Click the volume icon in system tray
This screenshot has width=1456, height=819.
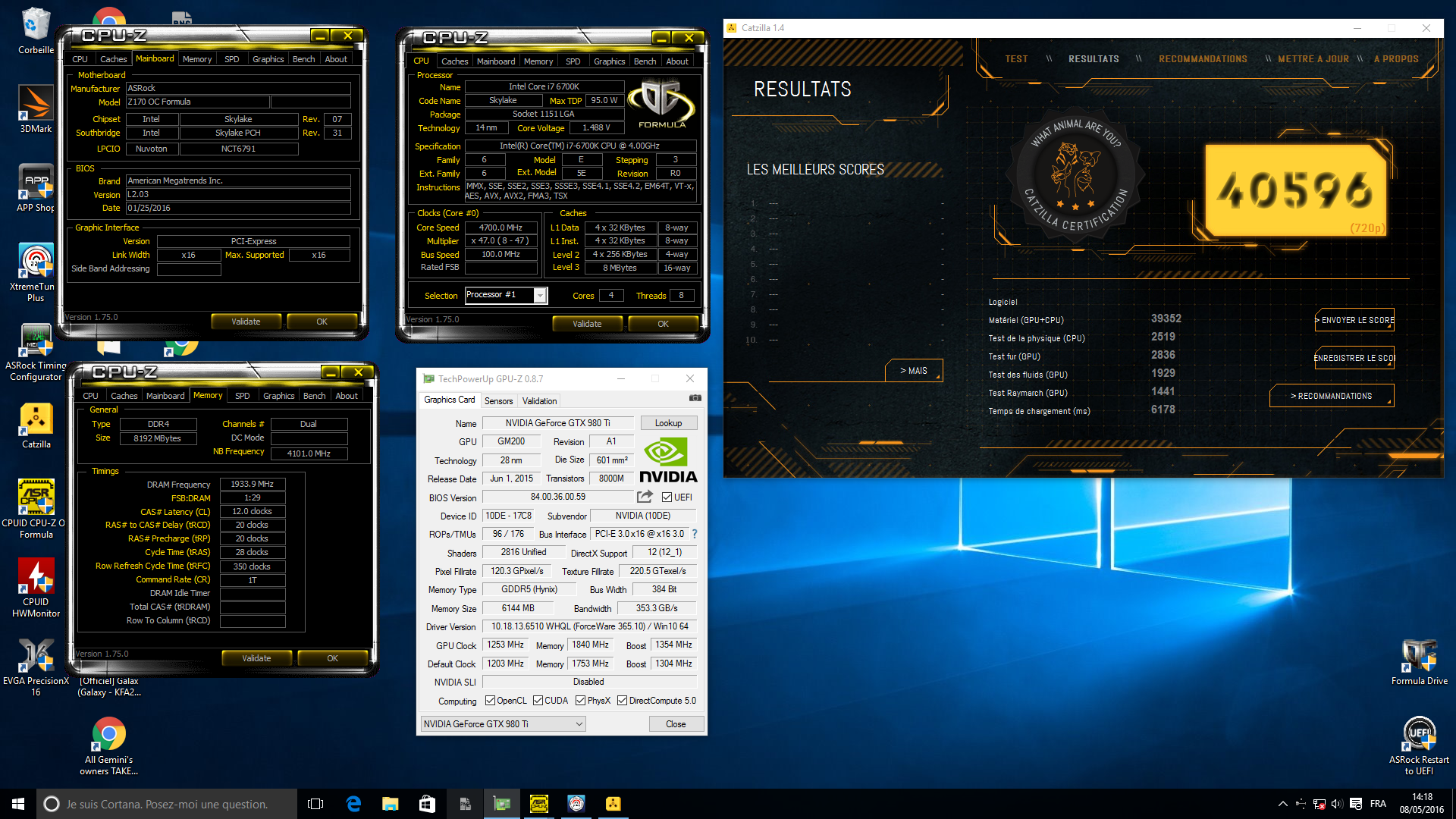coord(1337,804)
